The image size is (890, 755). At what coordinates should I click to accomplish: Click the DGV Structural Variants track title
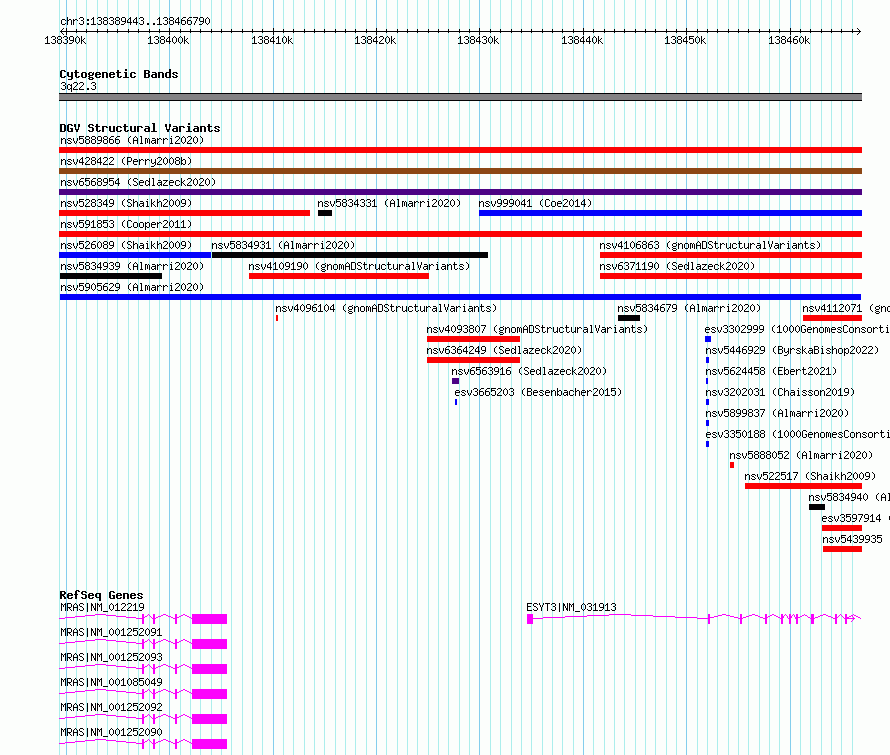point(140,128)
